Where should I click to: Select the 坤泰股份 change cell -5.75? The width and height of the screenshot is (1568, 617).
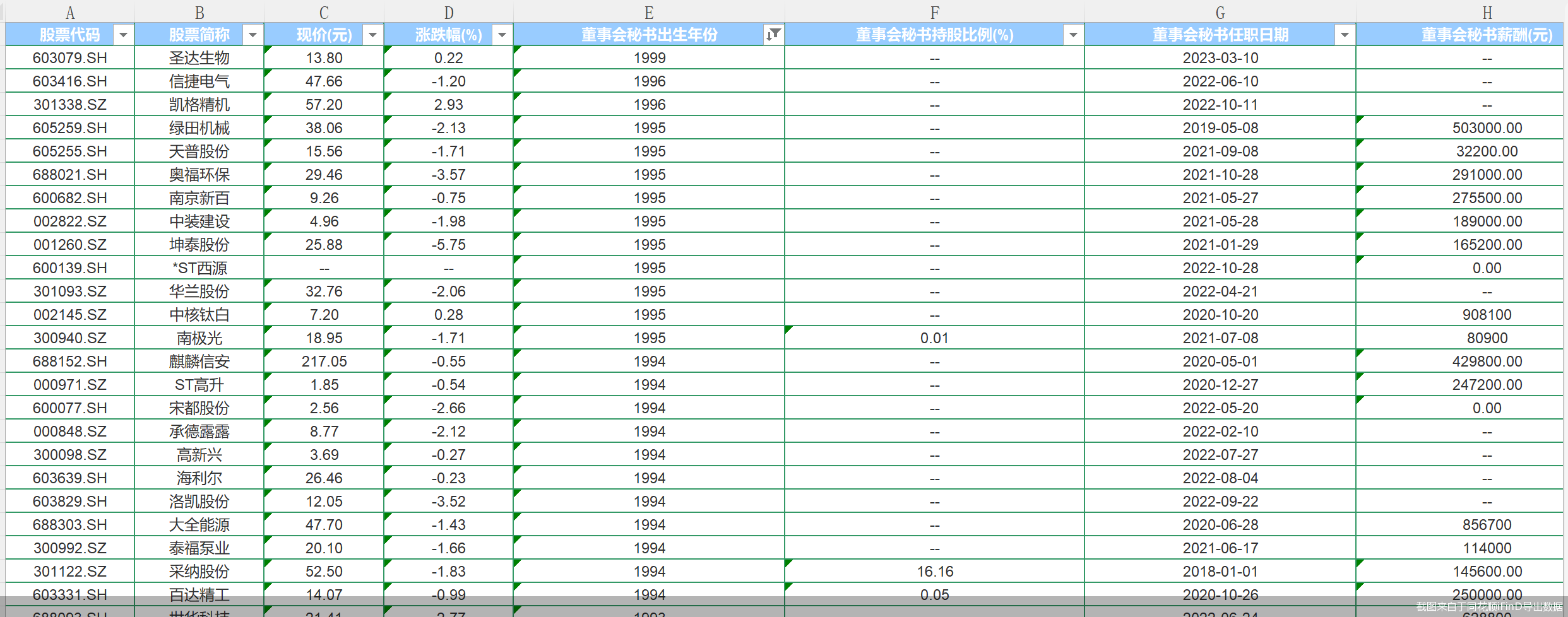[x=449, y=245]
